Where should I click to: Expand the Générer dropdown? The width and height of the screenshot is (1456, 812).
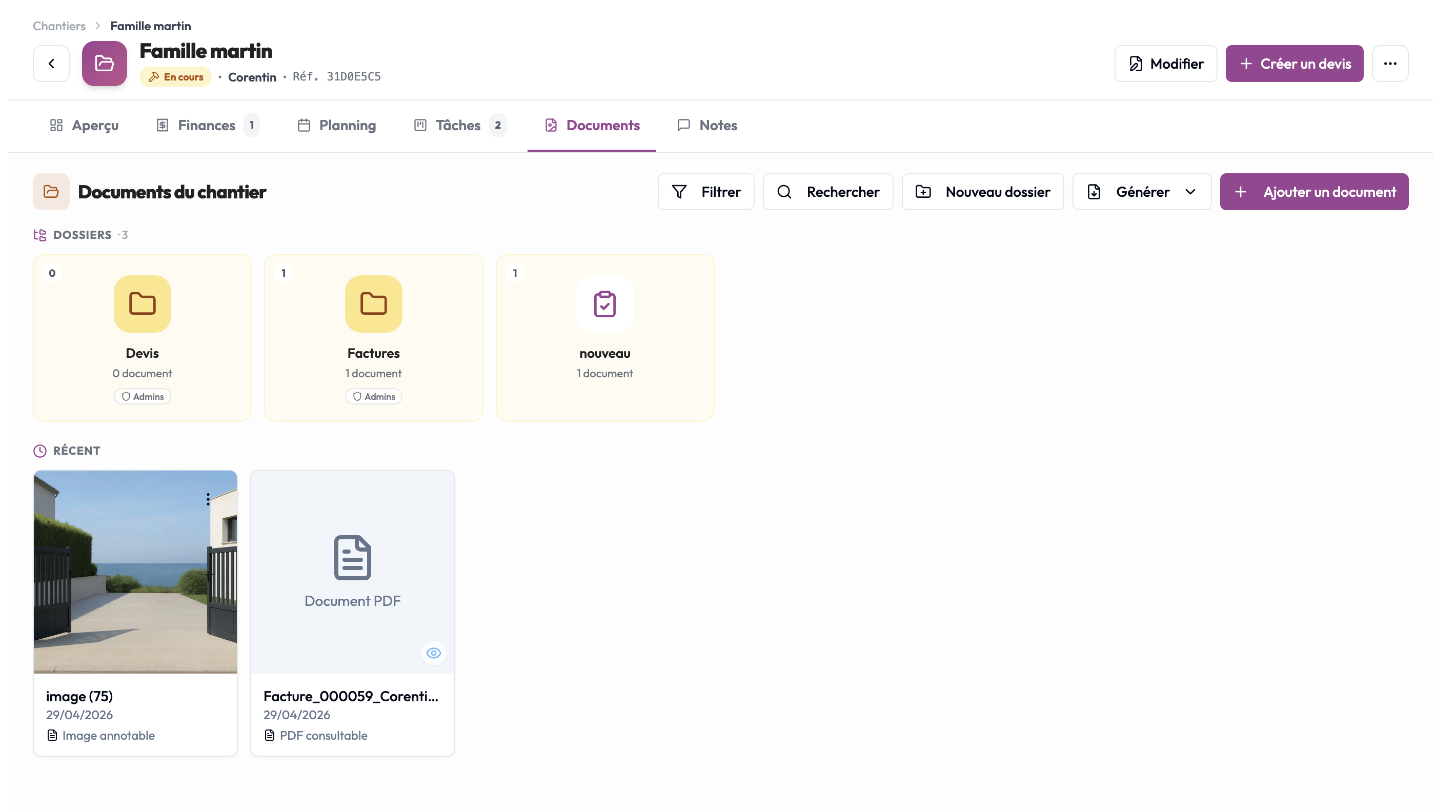pyautogui.click(x=1142, y=192)
